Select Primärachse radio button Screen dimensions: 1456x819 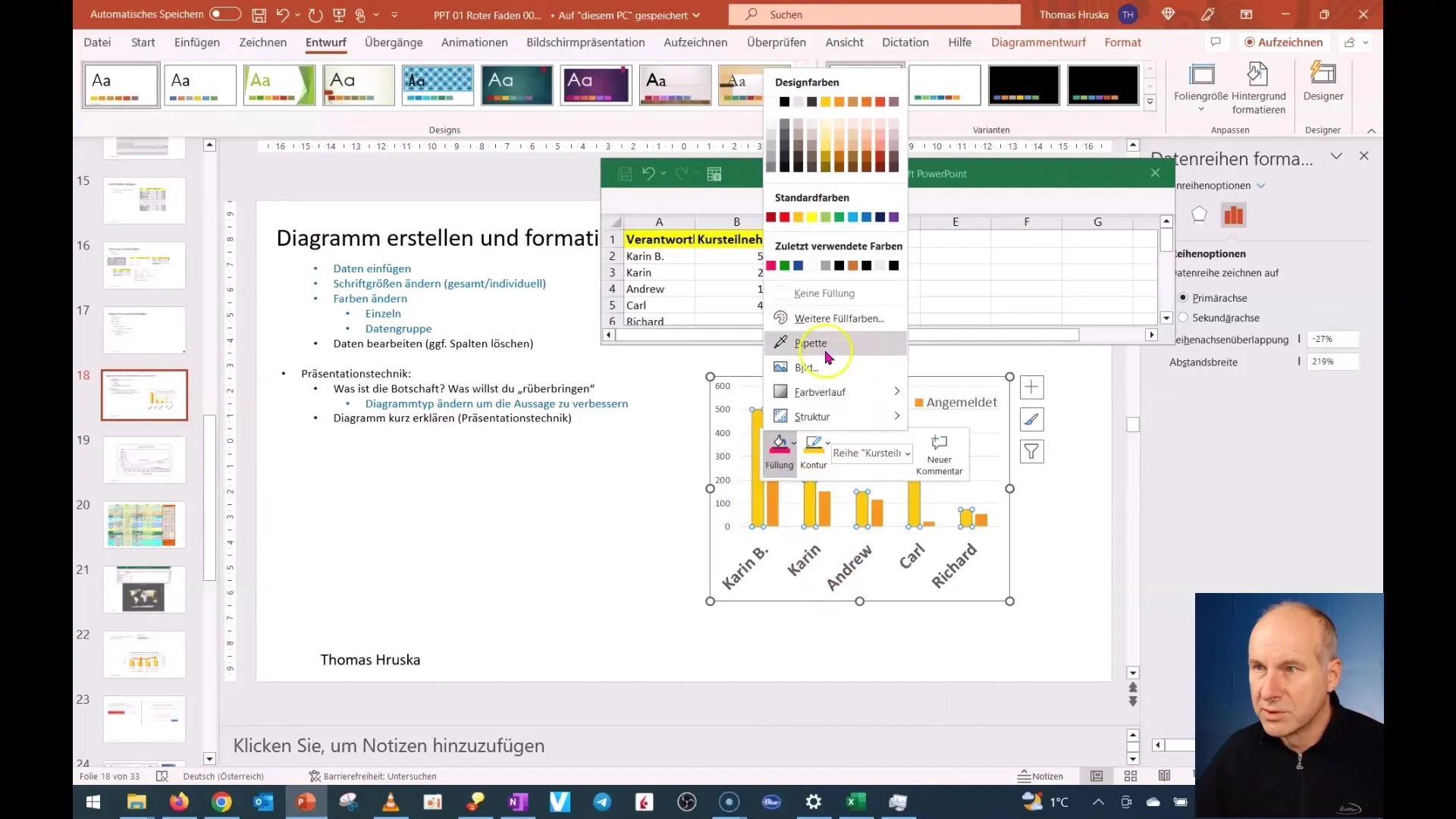click(1185, 297)
